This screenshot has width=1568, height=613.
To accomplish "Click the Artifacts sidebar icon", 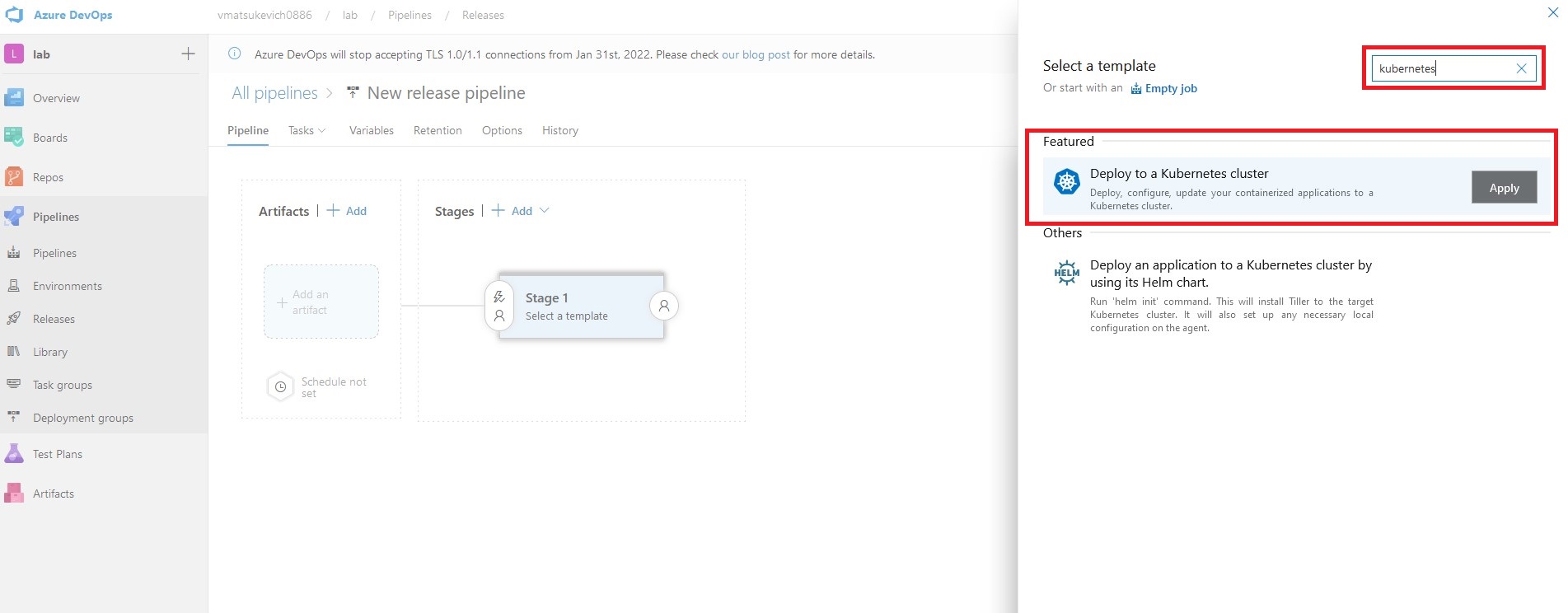I will 14,494.
